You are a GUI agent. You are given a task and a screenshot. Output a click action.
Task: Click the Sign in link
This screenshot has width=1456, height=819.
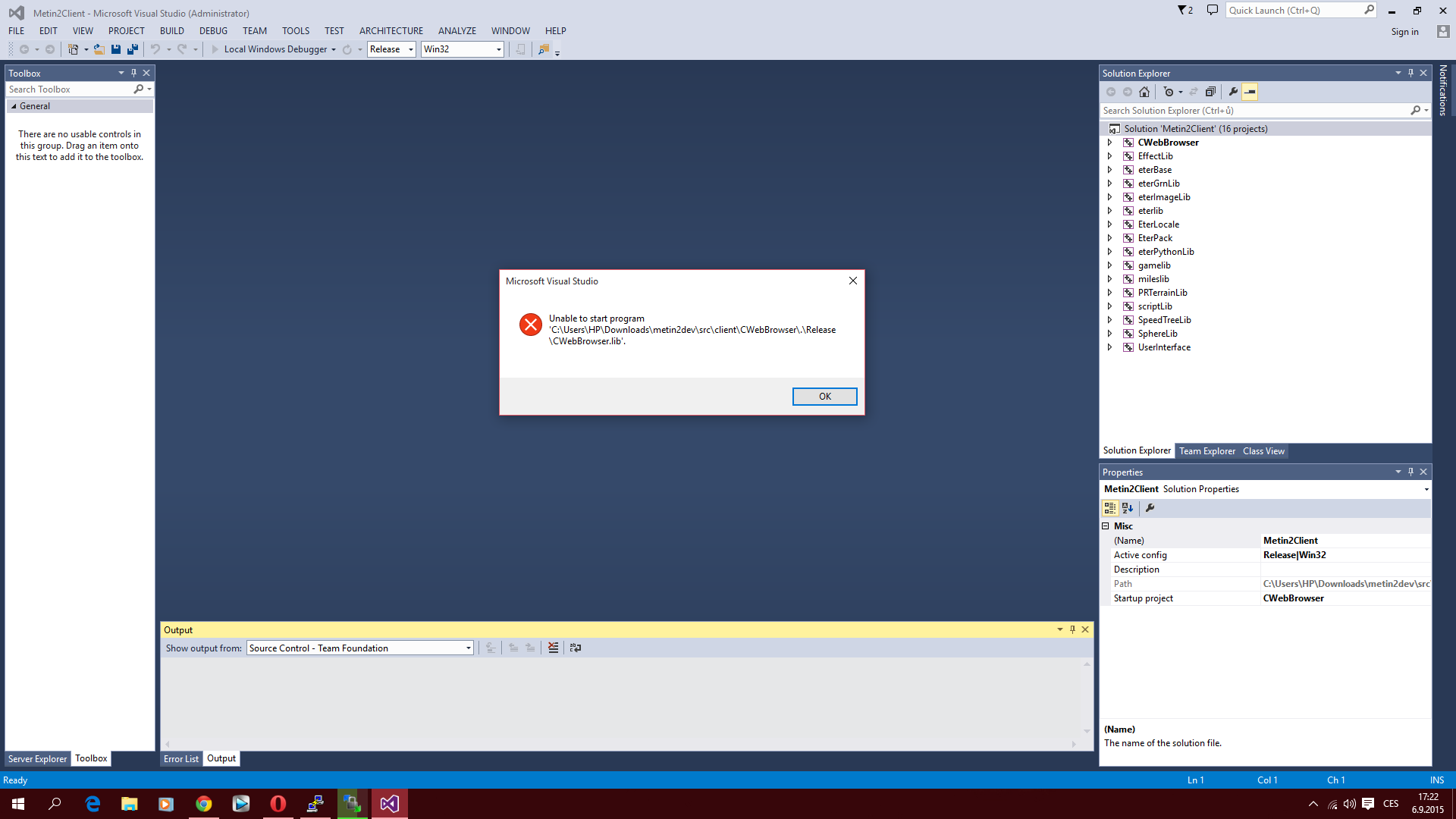pos(1404,32)
